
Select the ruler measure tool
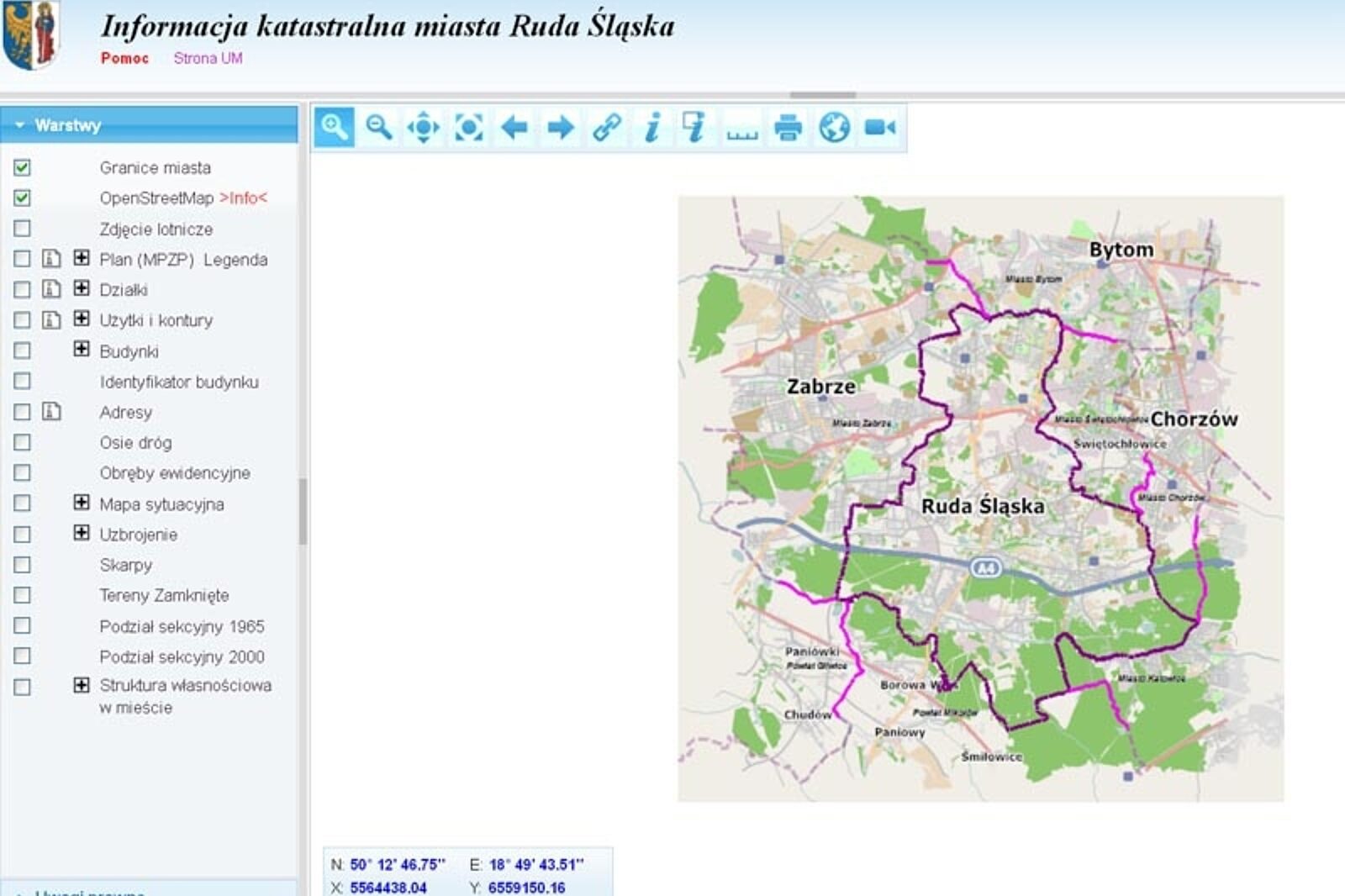tap(742, 129)
